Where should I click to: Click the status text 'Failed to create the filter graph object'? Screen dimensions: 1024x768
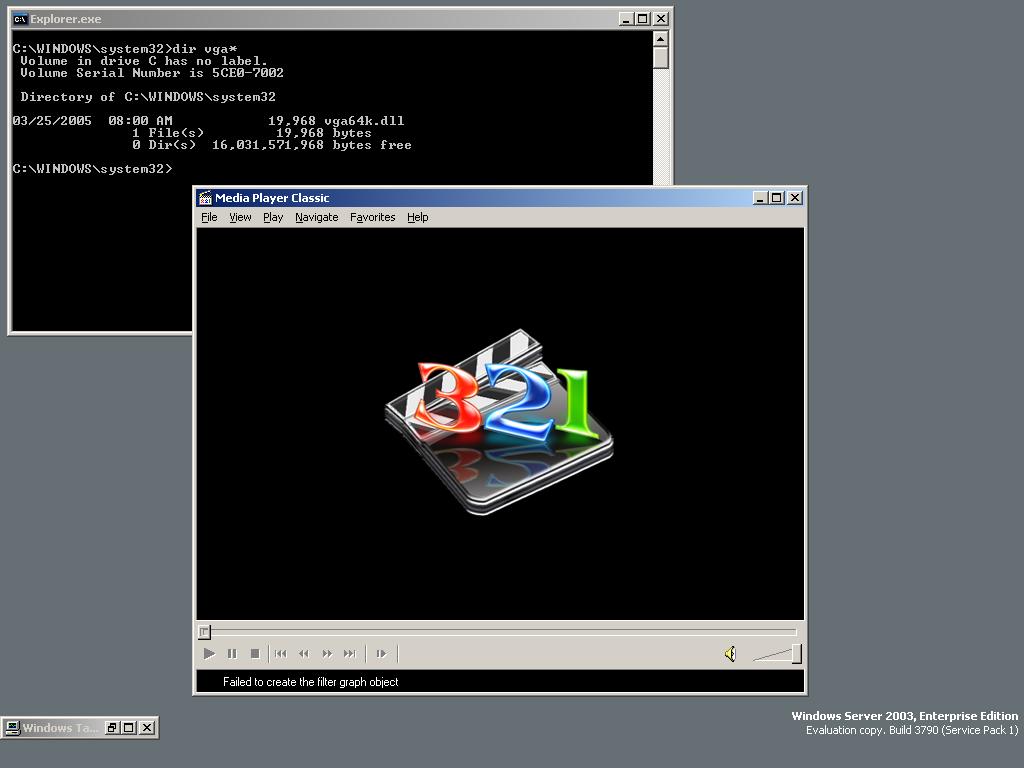click(310, 682)
